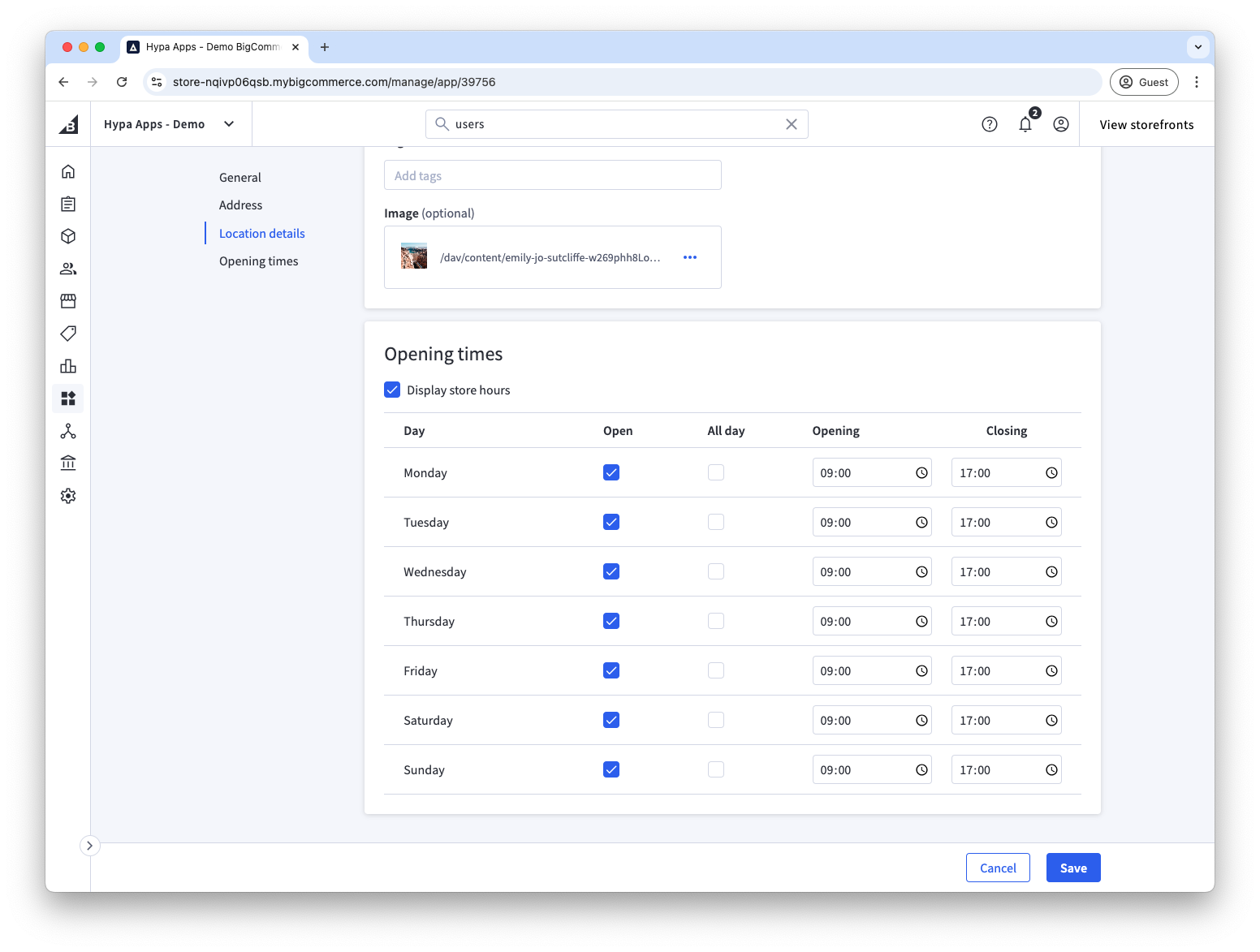Open image options three-dot menu

coord(690,257)
